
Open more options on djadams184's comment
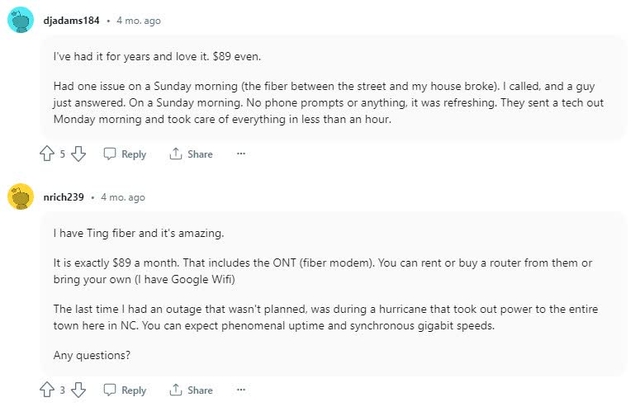tap(241, 154)
